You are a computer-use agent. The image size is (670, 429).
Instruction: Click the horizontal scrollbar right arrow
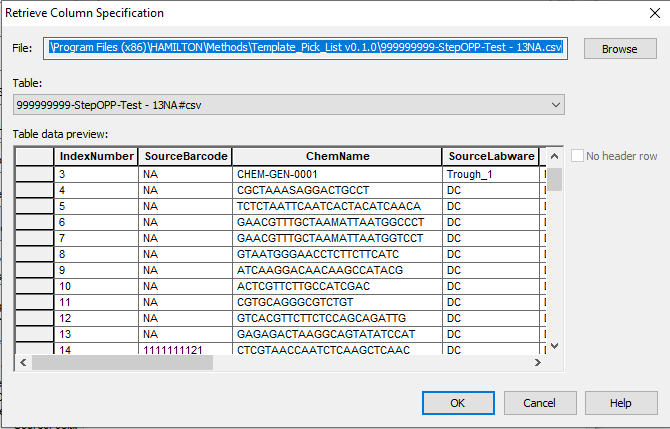point(539,362)
